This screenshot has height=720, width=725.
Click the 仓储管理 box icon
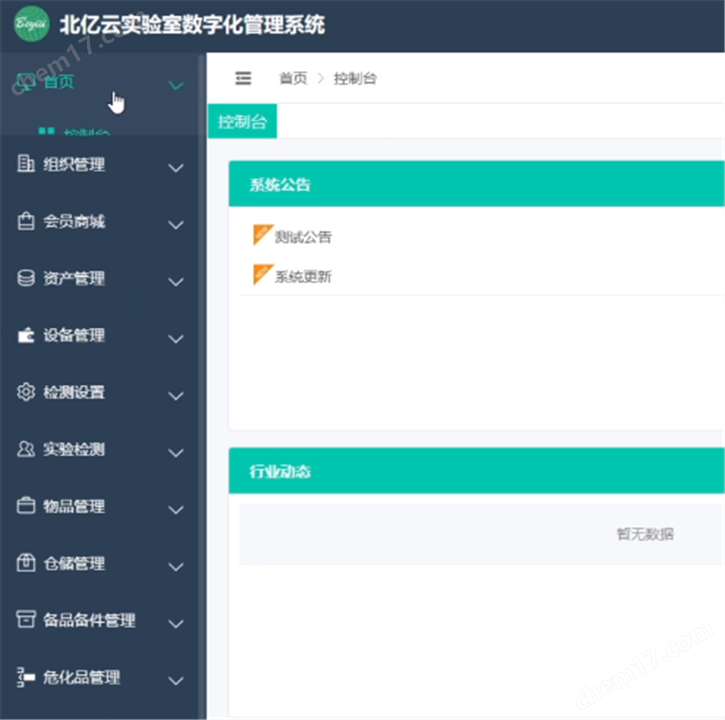(26, 563)
